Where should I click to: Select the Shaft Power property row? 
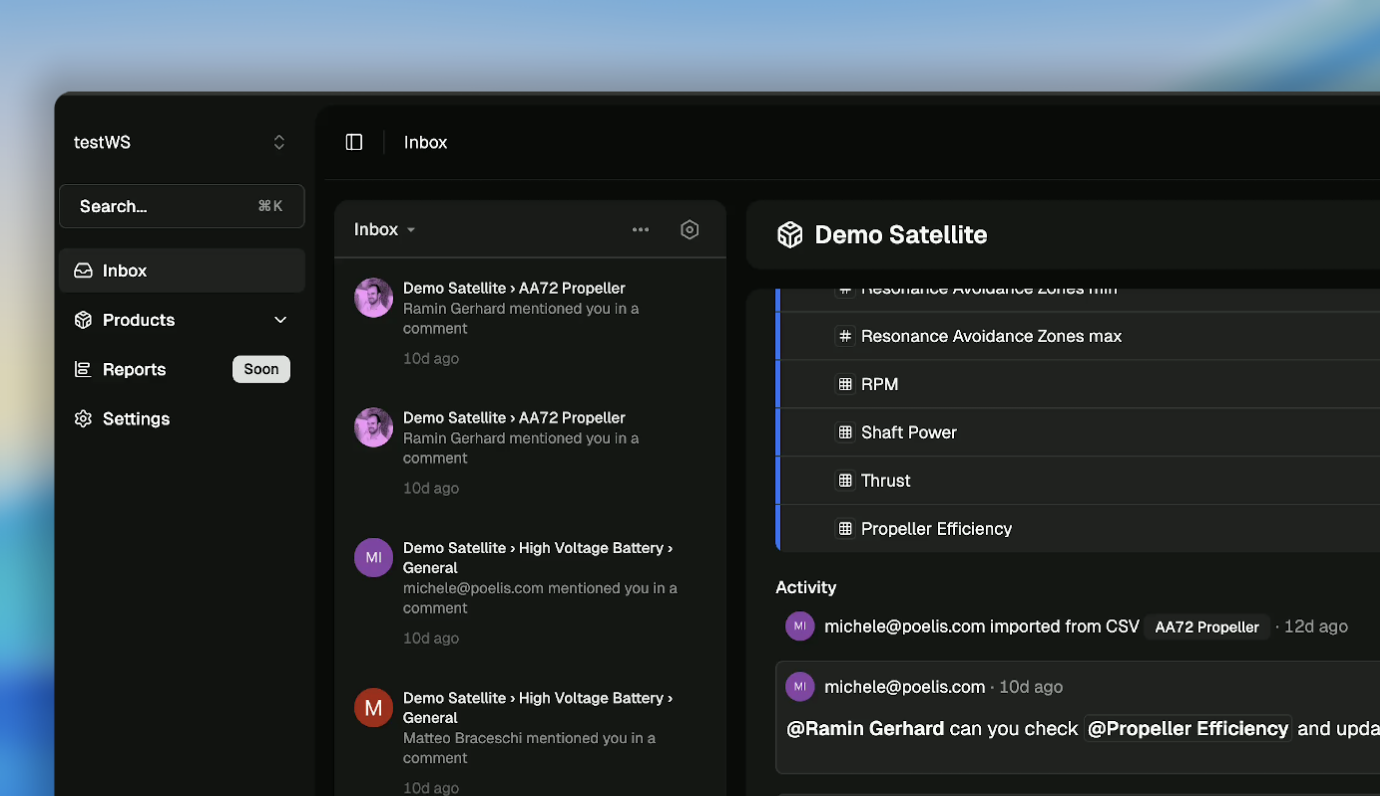1078,432
